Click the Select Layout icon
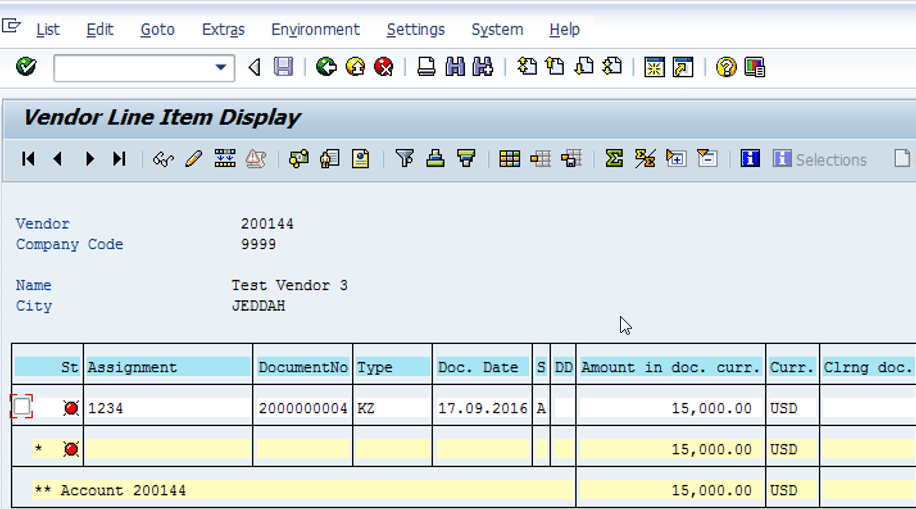Viewport: 916px width, 509px height. (540, 159)
